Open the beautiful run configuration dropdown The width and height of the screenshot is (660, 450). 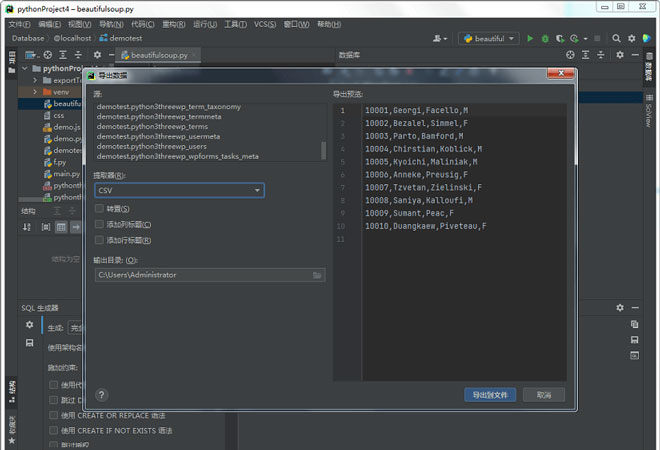[x=489, y=39]
